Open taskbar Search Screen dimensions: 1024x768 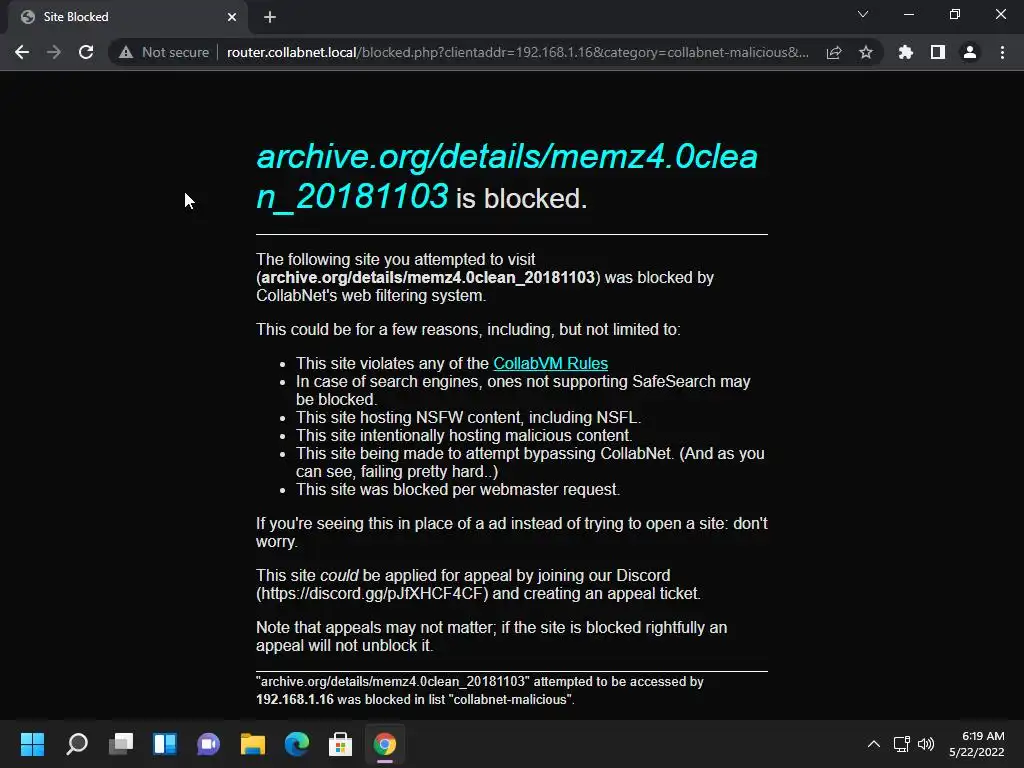77,744
